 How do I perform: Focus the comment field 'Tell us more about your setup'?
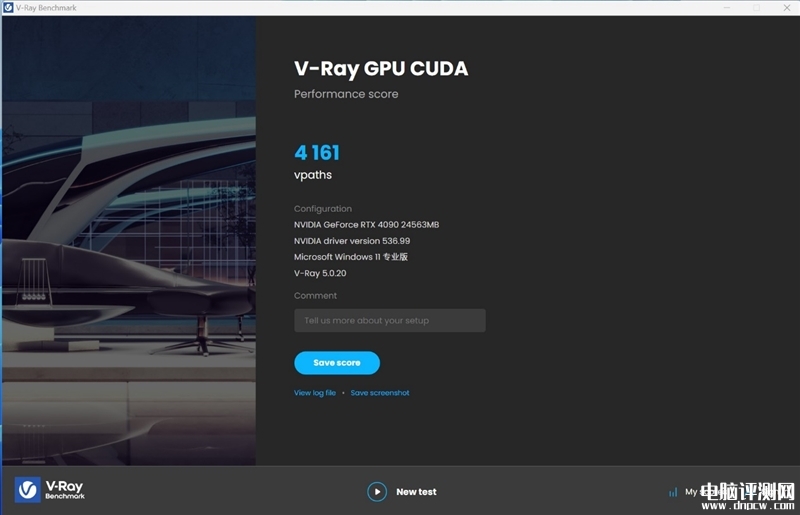390,321
